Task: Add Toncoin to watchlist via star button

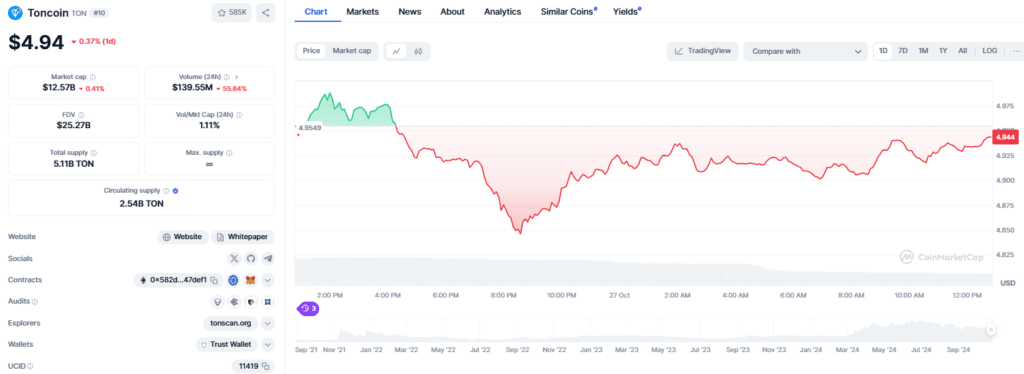Action: point(231,12)
